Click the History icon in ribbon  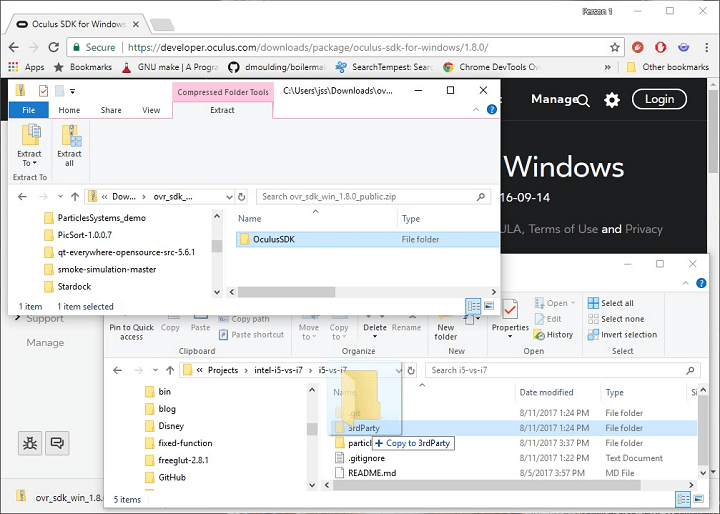tap(554, 335)
